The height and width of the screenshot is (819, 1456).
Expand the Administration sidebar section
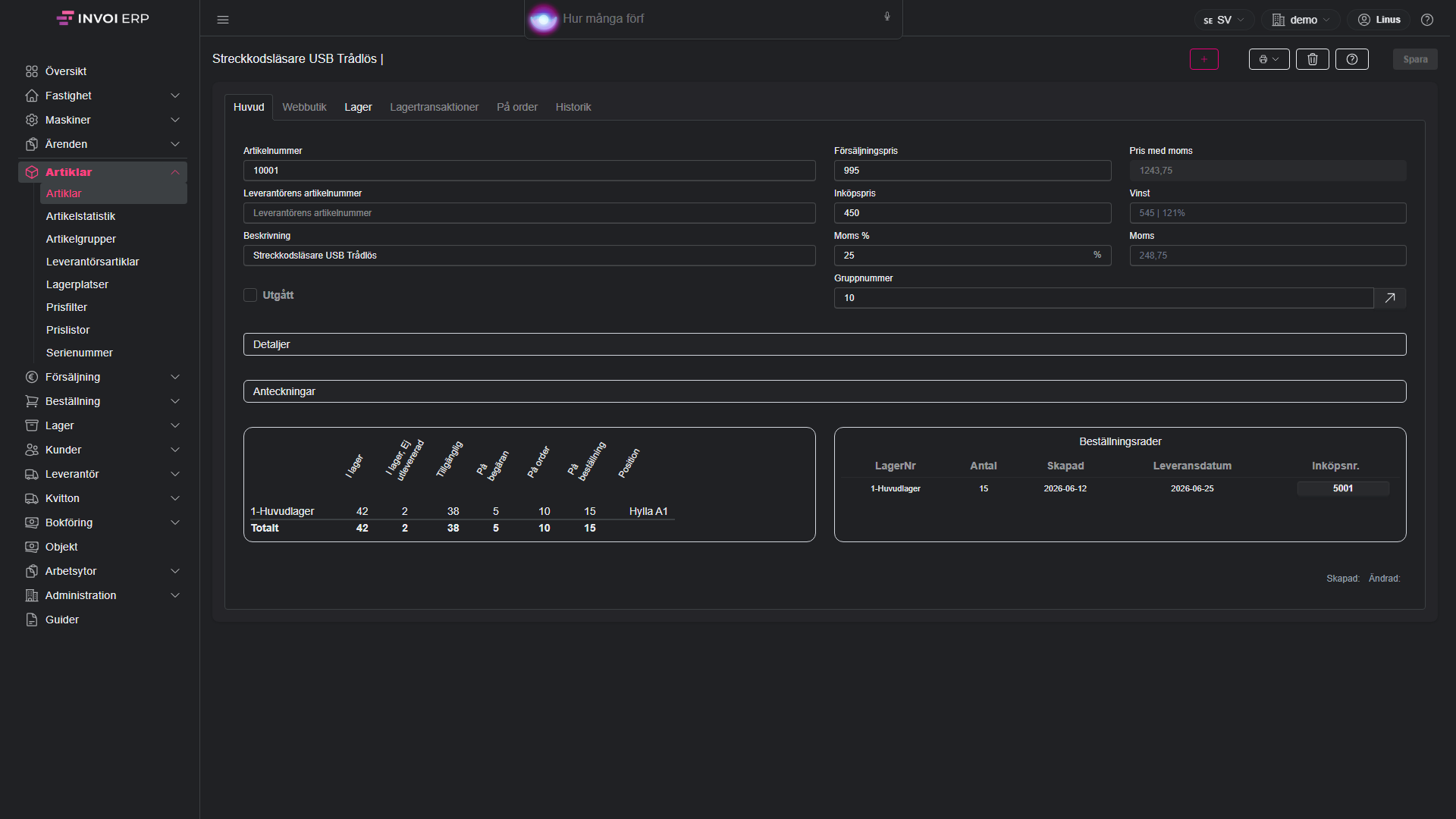pos(102,595)
